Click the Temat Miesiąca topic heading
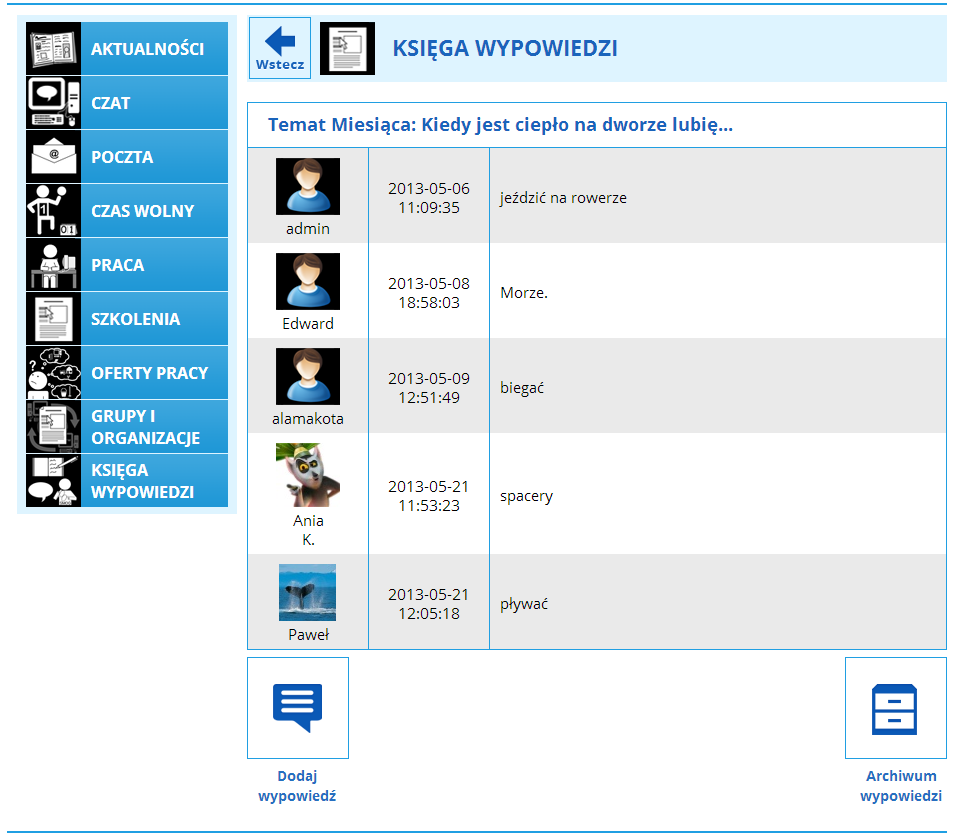Image resolution: width=956 pixels, height=834 pixels. [x=500, y=125]
